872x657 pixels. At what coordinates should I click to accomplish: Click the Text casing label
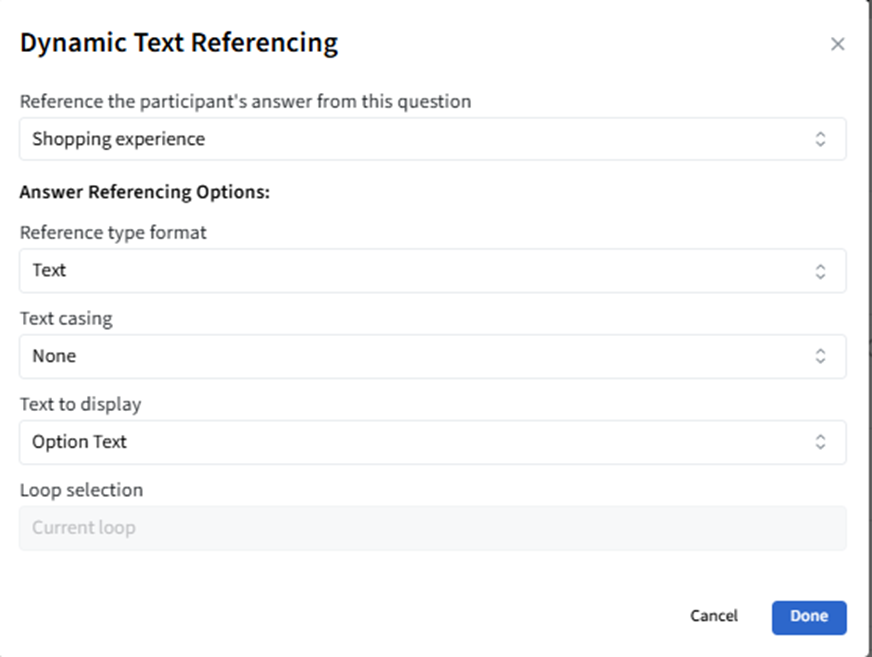point(66,319)
